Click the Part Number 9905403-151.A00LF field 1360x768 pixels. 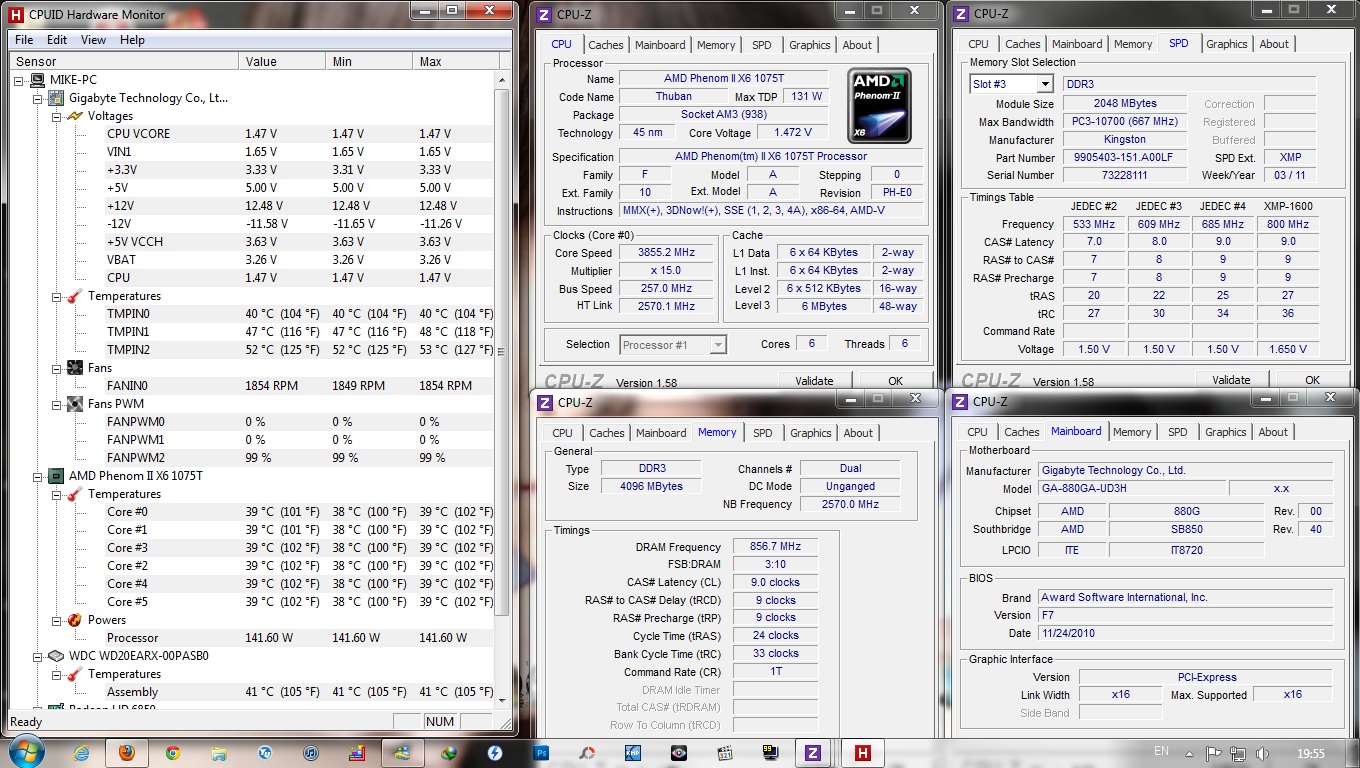point(1125,158)
